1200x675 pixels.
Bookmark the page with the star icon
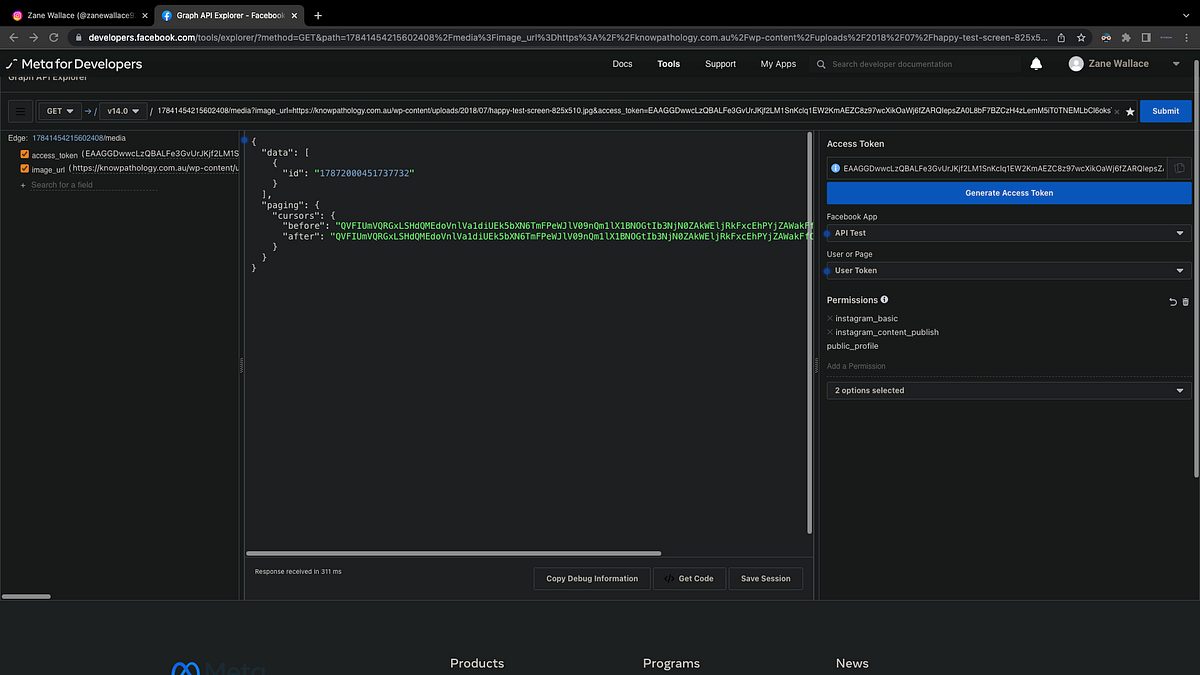tap(1081, 35)
